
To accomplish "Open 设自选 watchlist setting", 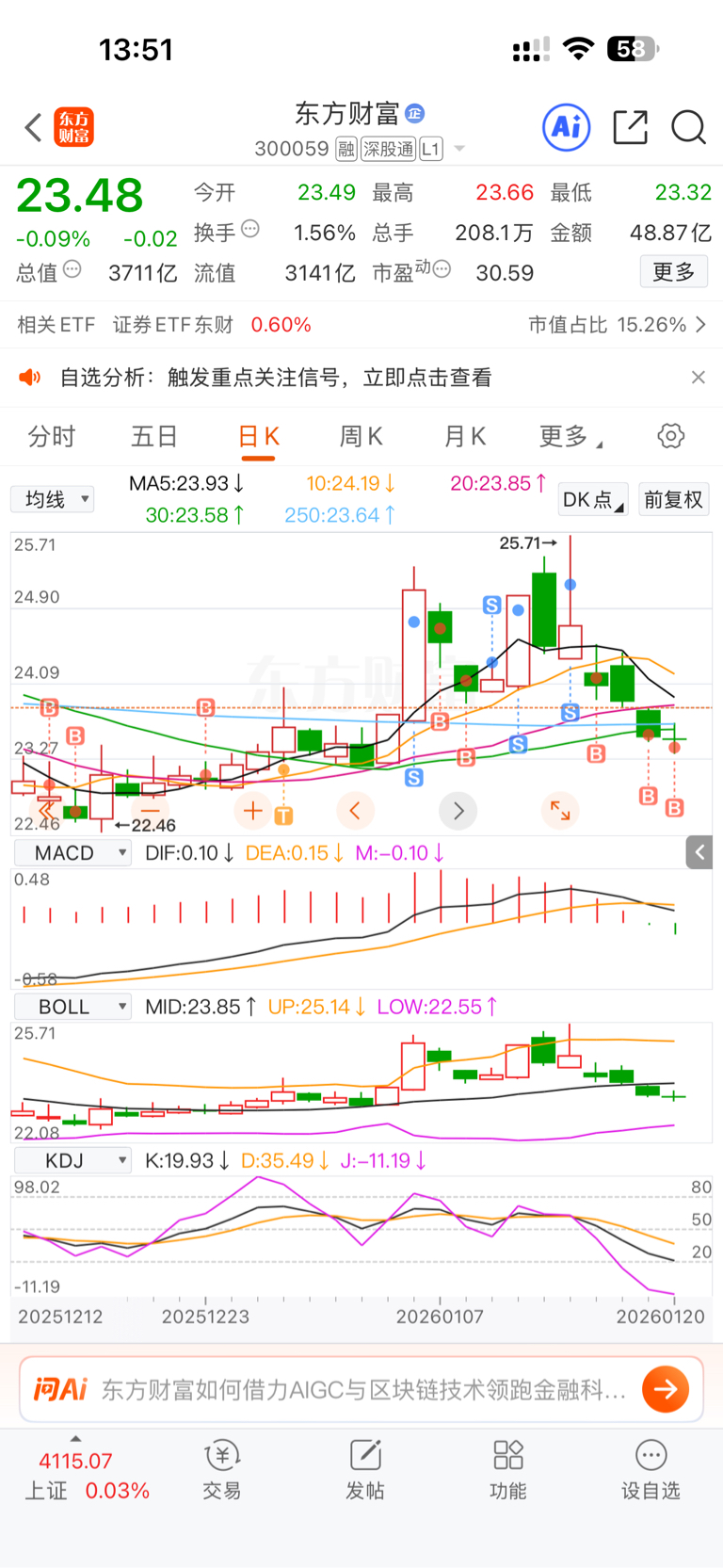I will (651, 1470).
